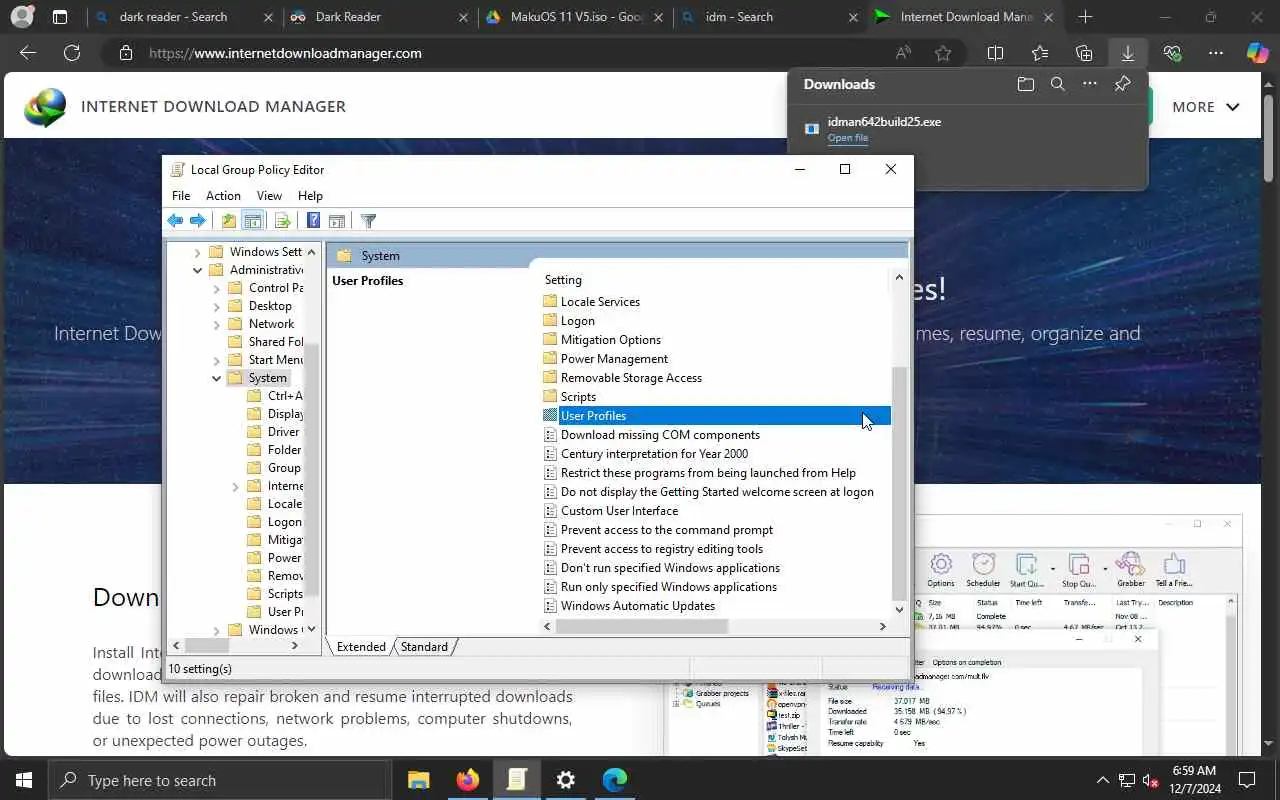
Task: Open the Help menu
Action: pos(310,196)
